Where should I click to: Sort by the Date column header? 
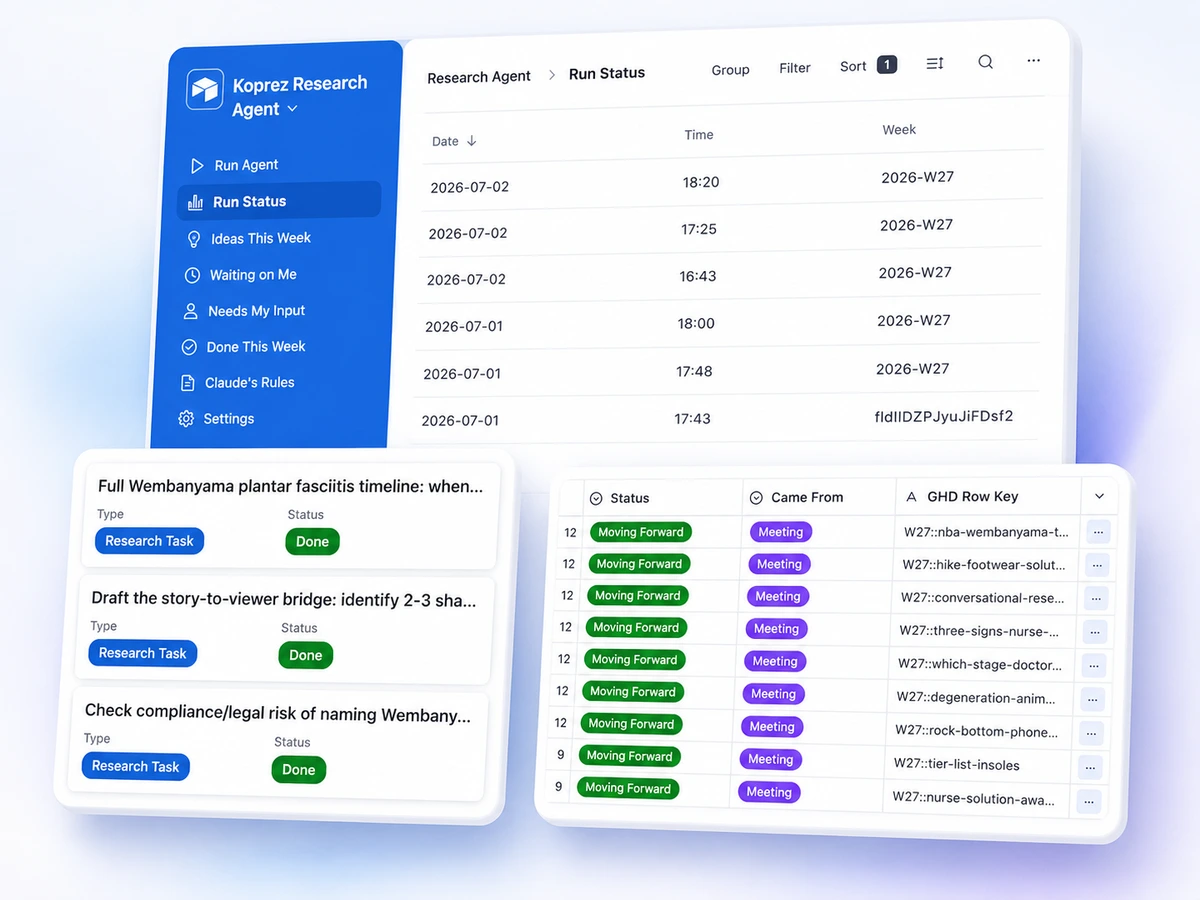point(454,141)
